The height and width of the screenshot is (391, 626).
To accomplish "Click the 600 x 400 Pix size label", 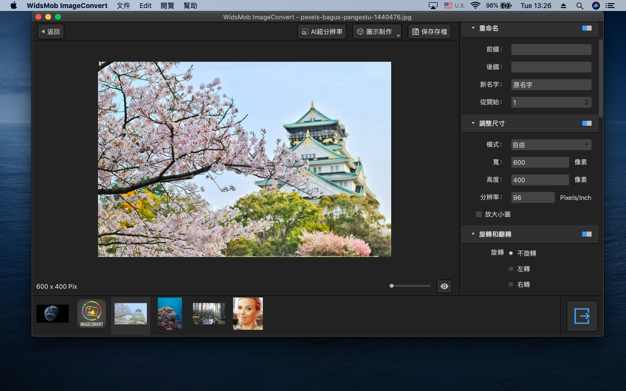I will coord(57,286).
